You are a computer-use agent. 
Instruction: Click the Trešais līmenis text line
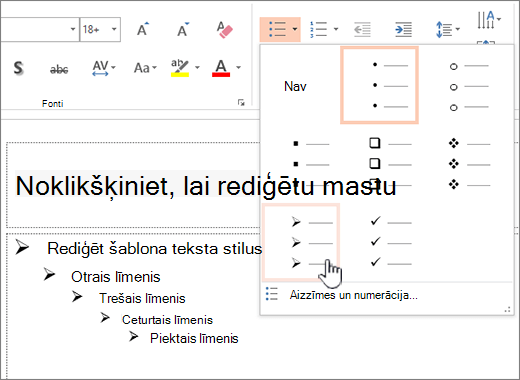tap(142, 298)
